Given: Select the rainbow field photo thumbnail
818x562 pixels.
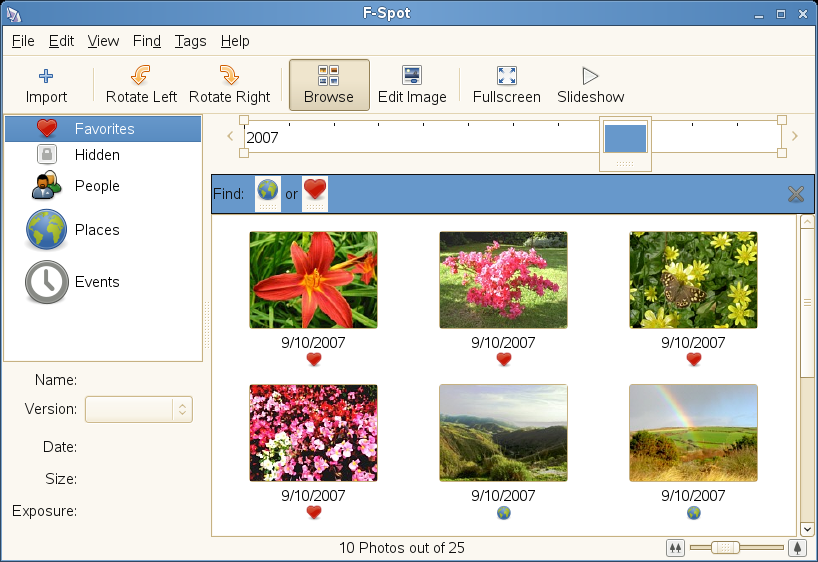Looking at the screenshot, I should click(693, 433).
